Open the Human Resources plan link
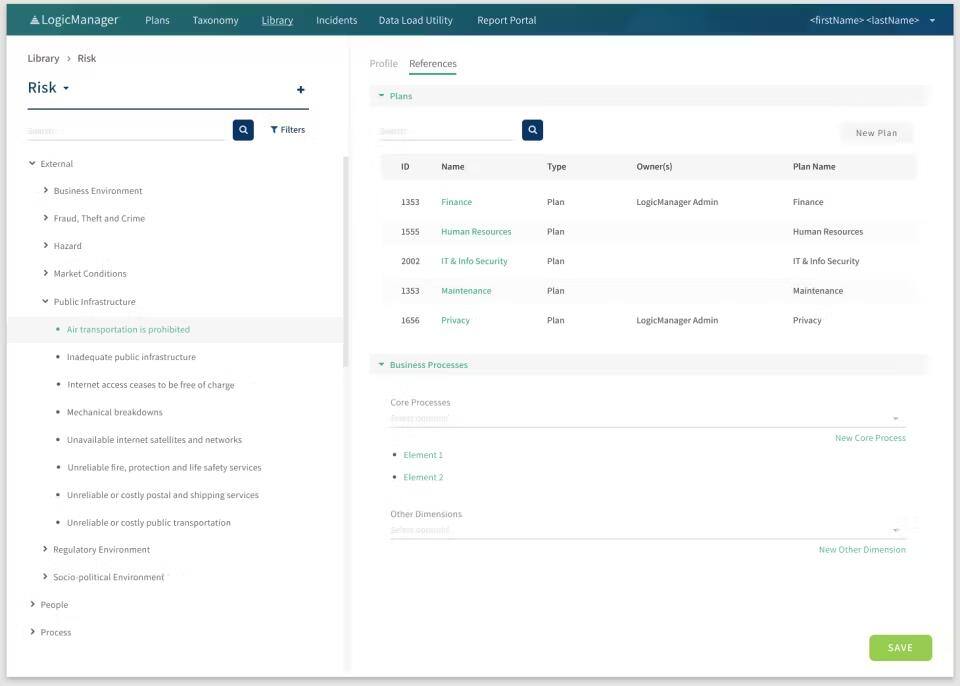960x686 pixels. pyautogui.click(x=476, y=232)
